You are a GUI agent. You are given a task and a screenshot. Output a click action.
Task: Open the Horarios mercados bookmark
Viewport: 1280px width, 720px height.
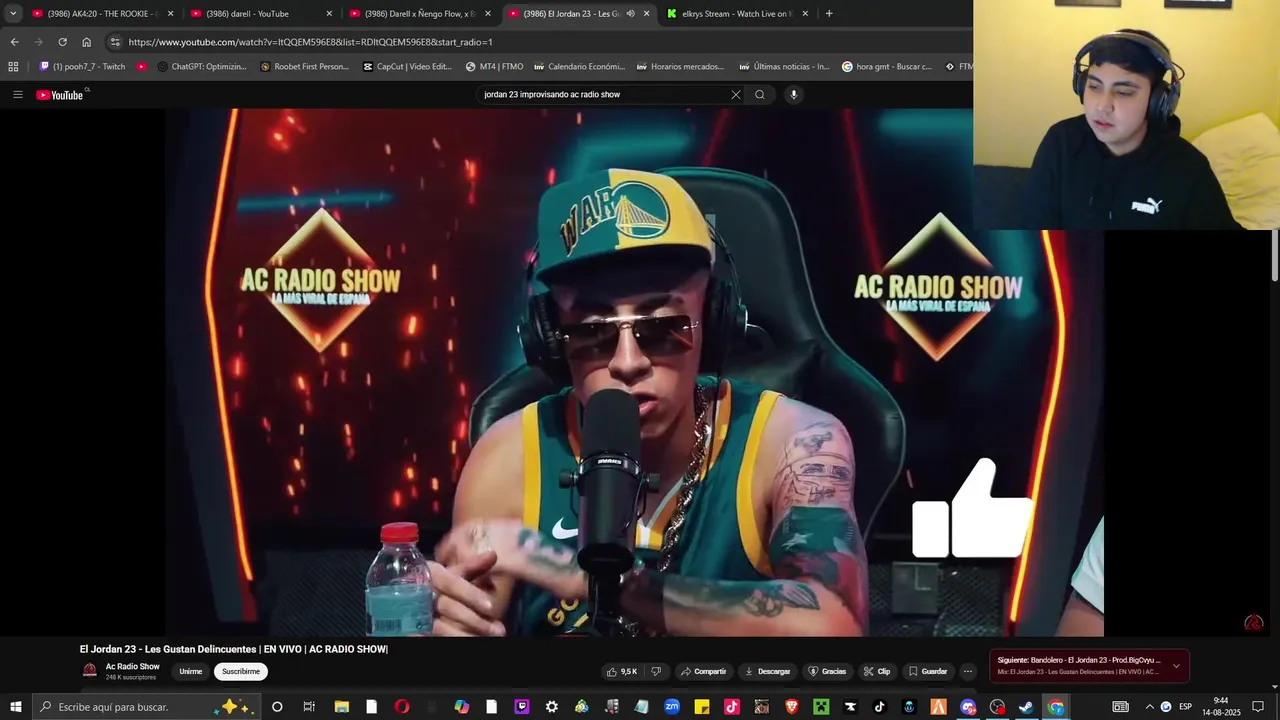[x=681, y=67]
